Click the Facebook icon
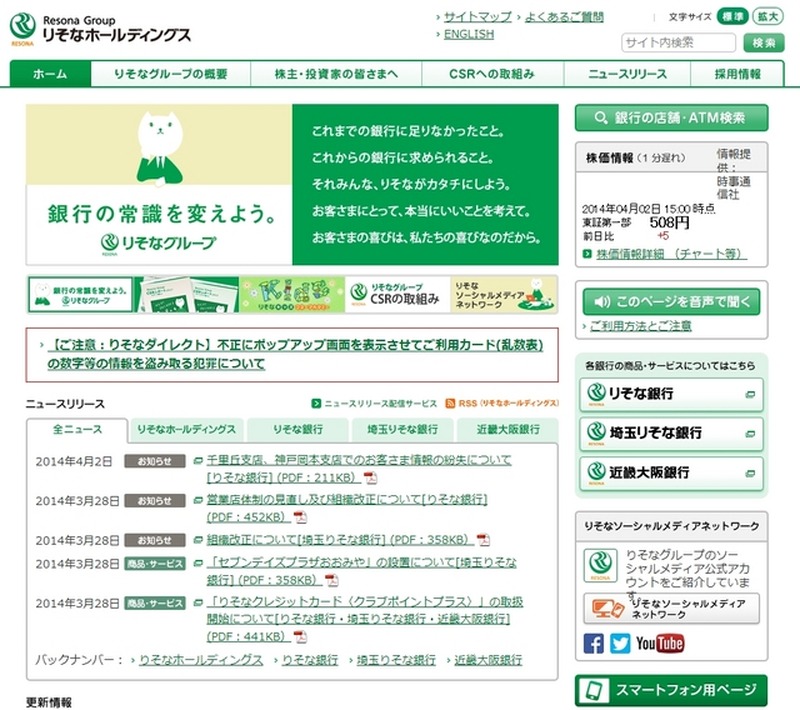The width and height of the screenshot is (800, 710). [x=594, y=643]
